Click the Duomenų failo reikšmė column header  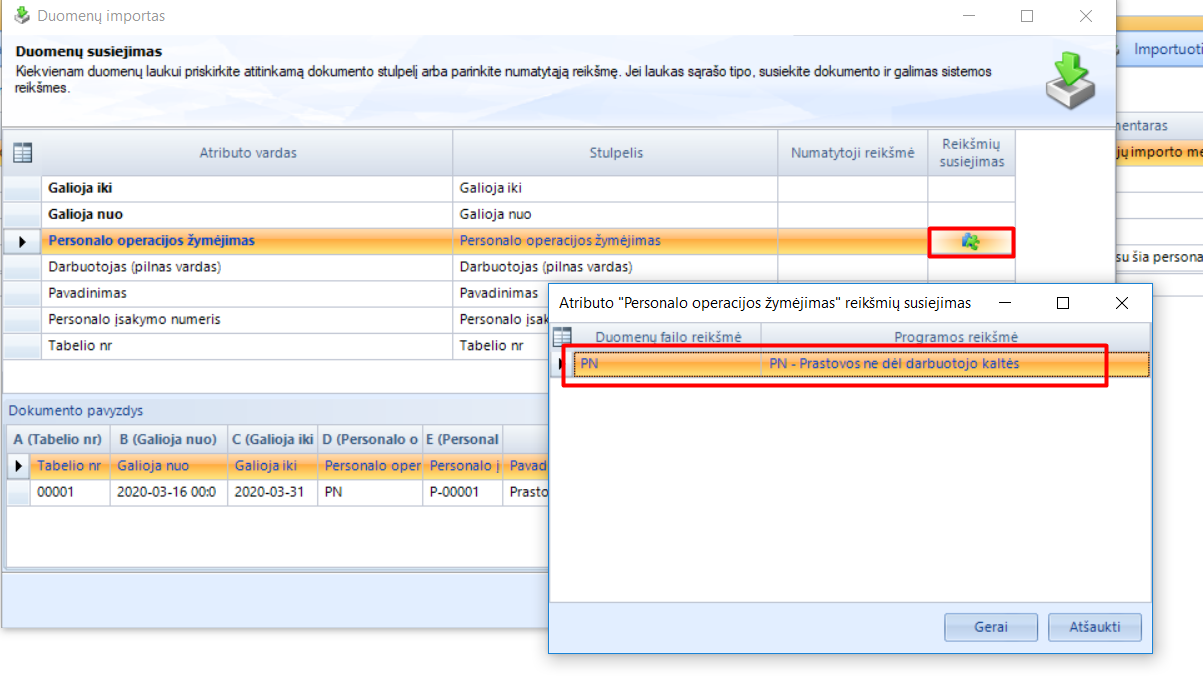pos(667,337)
